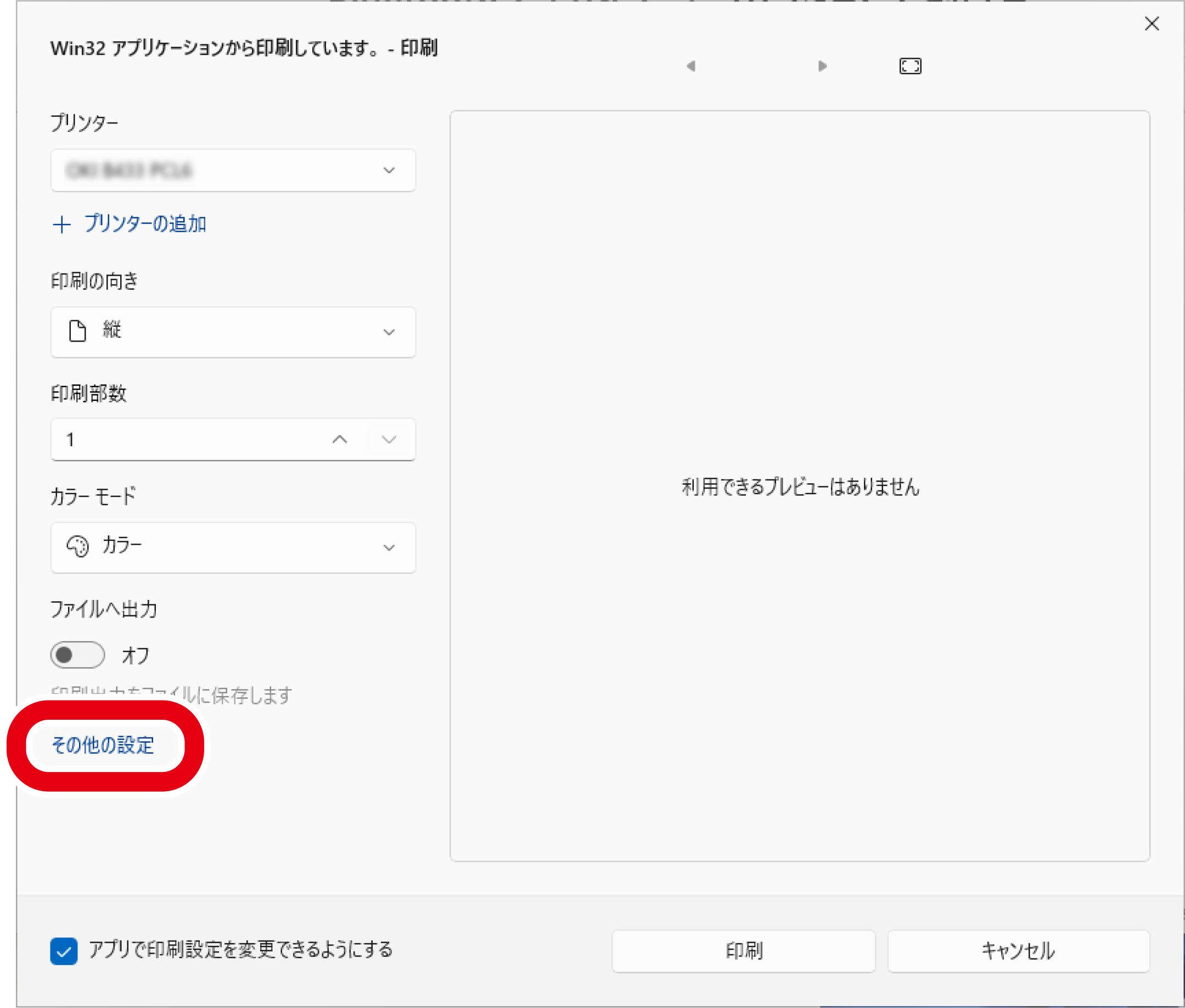Click the palette icon in color mode box
Viewport: 1185px width, 1008px height.
(x=78, y=546)
